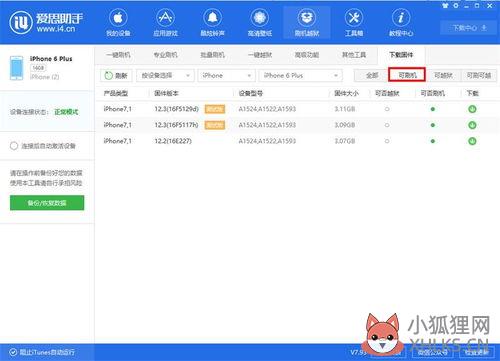Open the 我的设备 Apple icon
Viewport: 500px width, 361px height.
pyautogui.click(x=118, y=18)
